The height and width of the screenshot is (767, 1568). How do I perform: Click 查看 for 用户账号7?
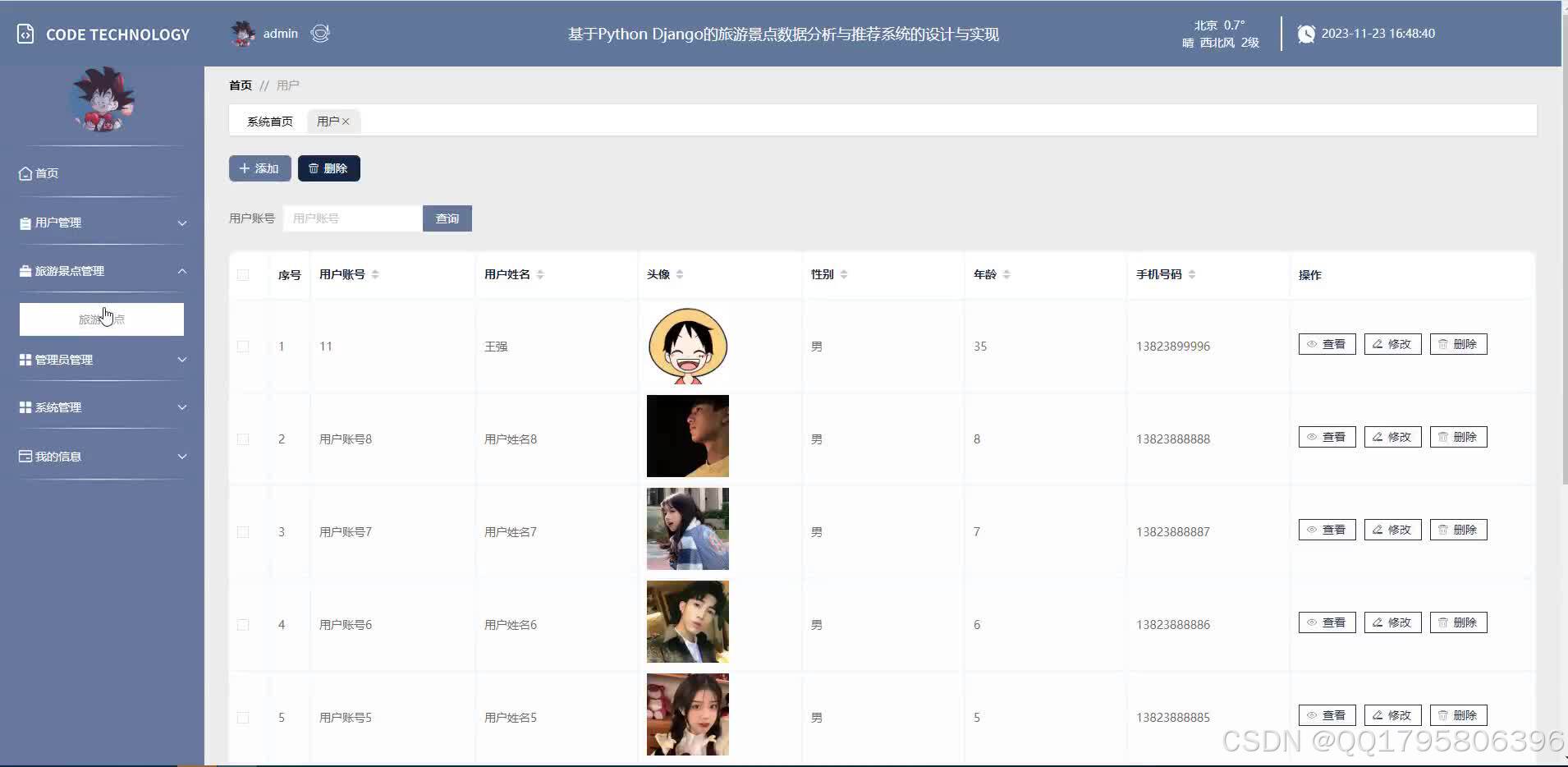(x=1327, y=530)
